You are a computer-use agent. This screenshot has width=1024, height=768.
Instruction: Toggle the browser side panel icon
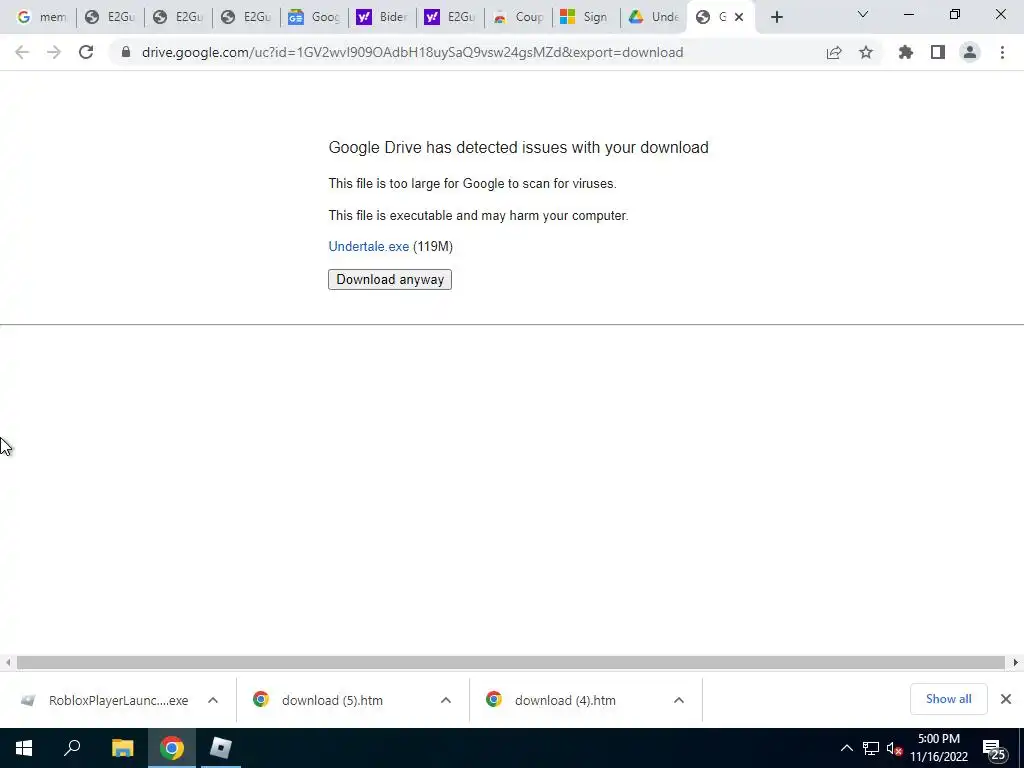[938, 52]
